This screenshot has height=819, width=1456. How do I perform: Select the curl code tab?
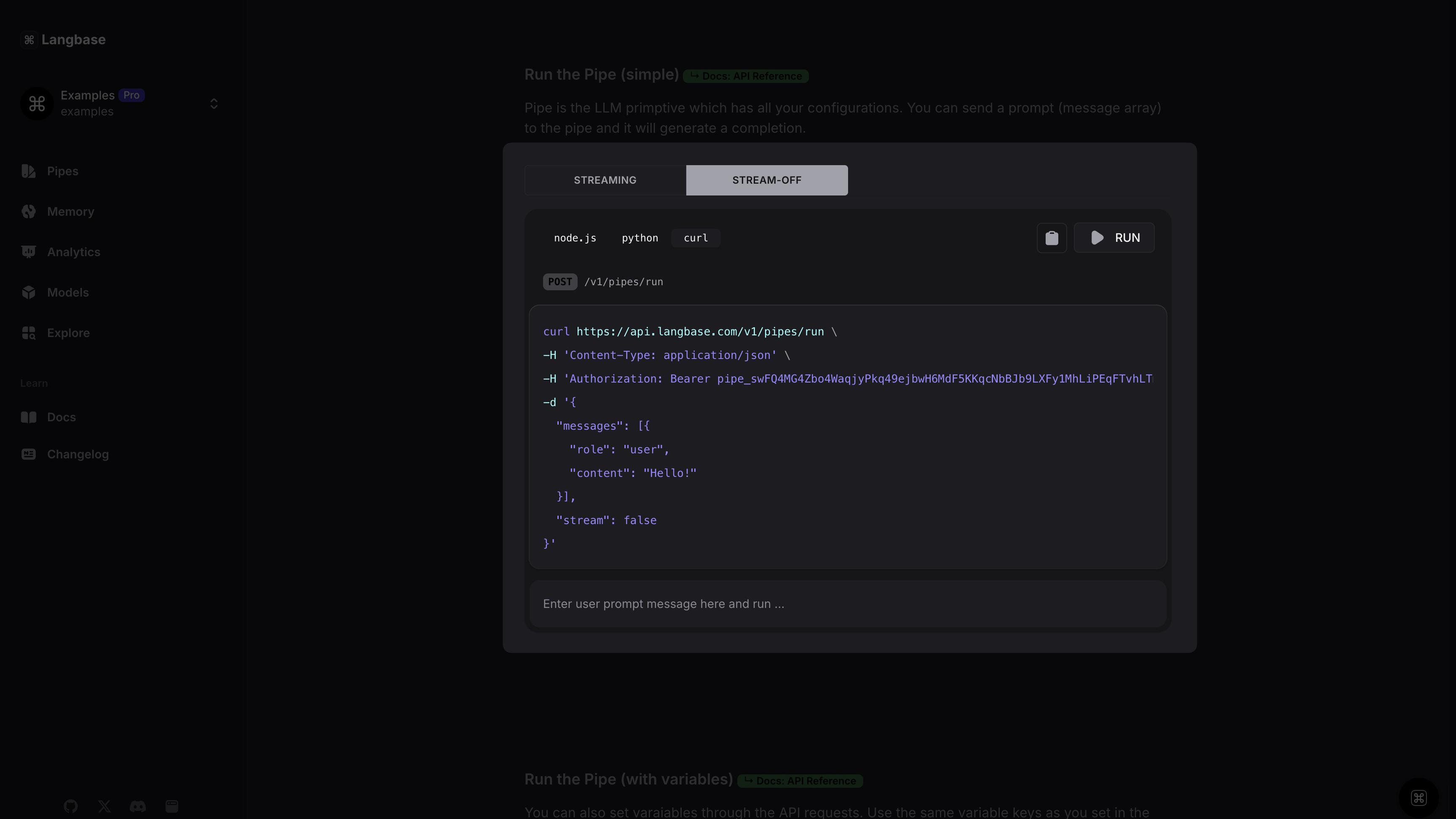(696, 238)
